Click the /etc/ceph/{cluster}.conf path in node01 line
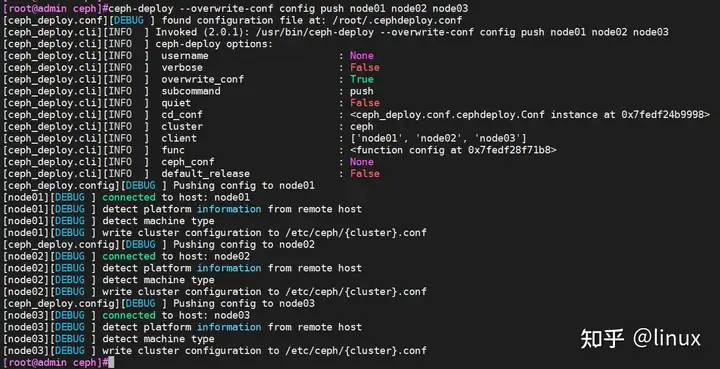This screenshot has width=720, height=369. click(355, 233)
